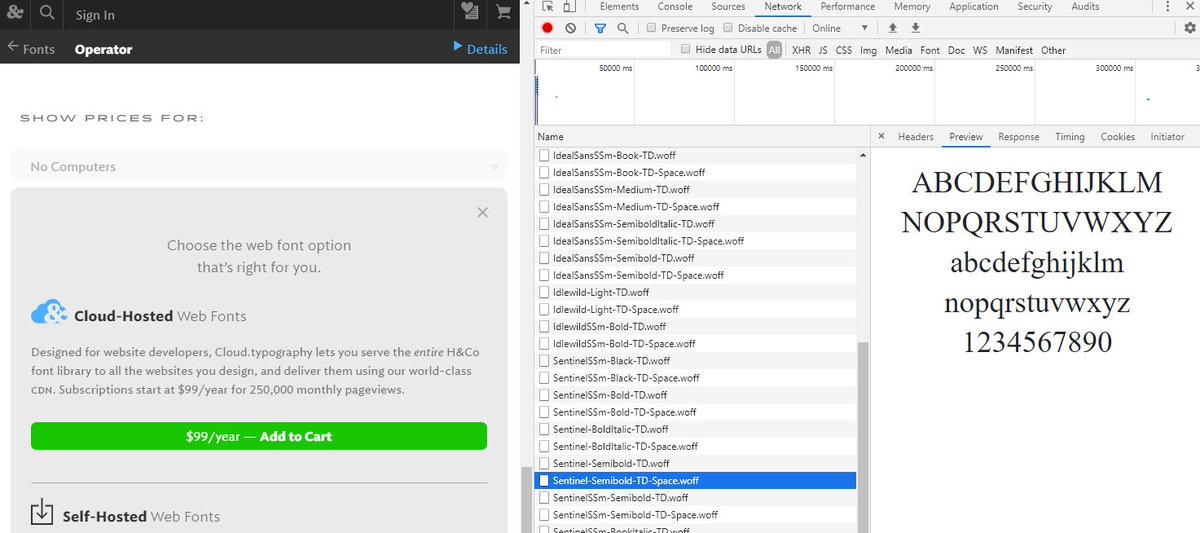Filter requests by All type

point(775,50)
